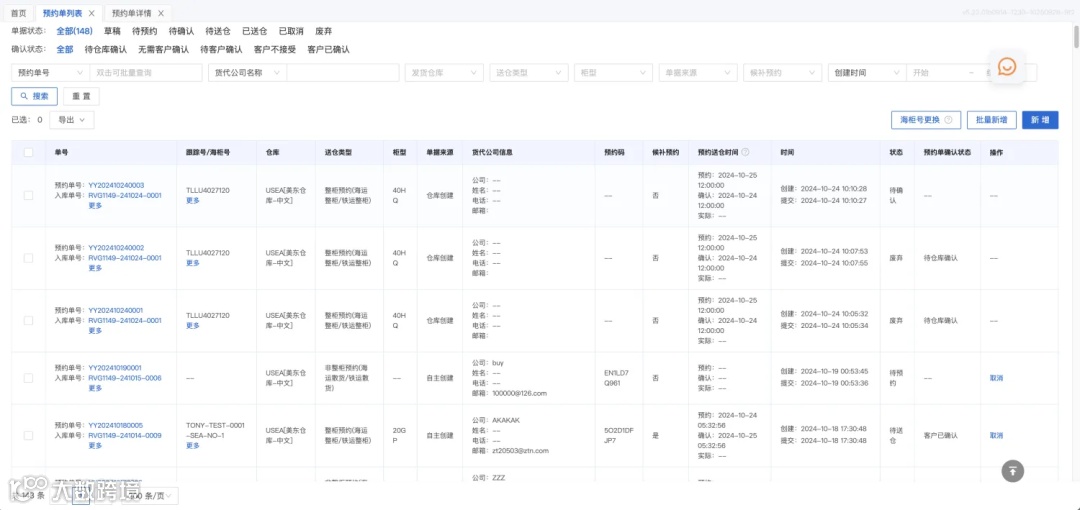Click the 开始 start date field
This screenshot has height=510, width=1080.
[937, 72]
